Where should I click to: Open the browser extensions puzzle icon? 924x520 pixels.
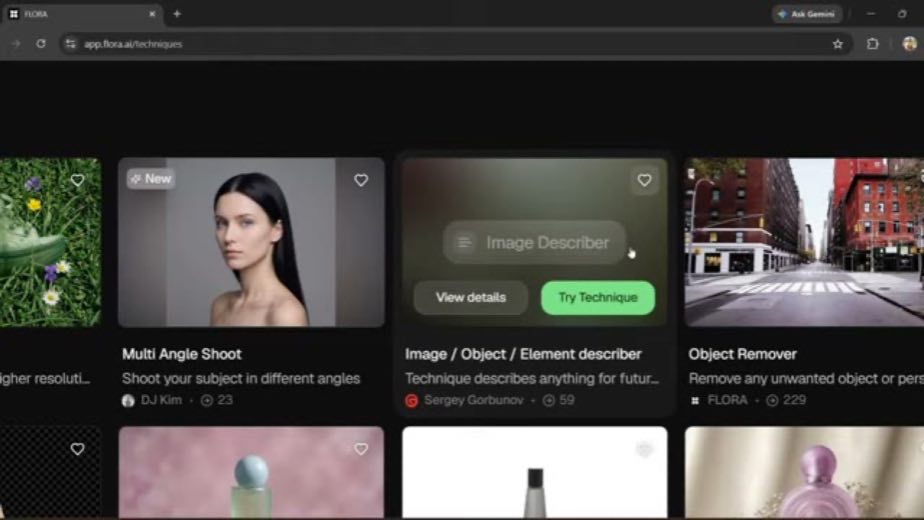click(x=873, y=44)
